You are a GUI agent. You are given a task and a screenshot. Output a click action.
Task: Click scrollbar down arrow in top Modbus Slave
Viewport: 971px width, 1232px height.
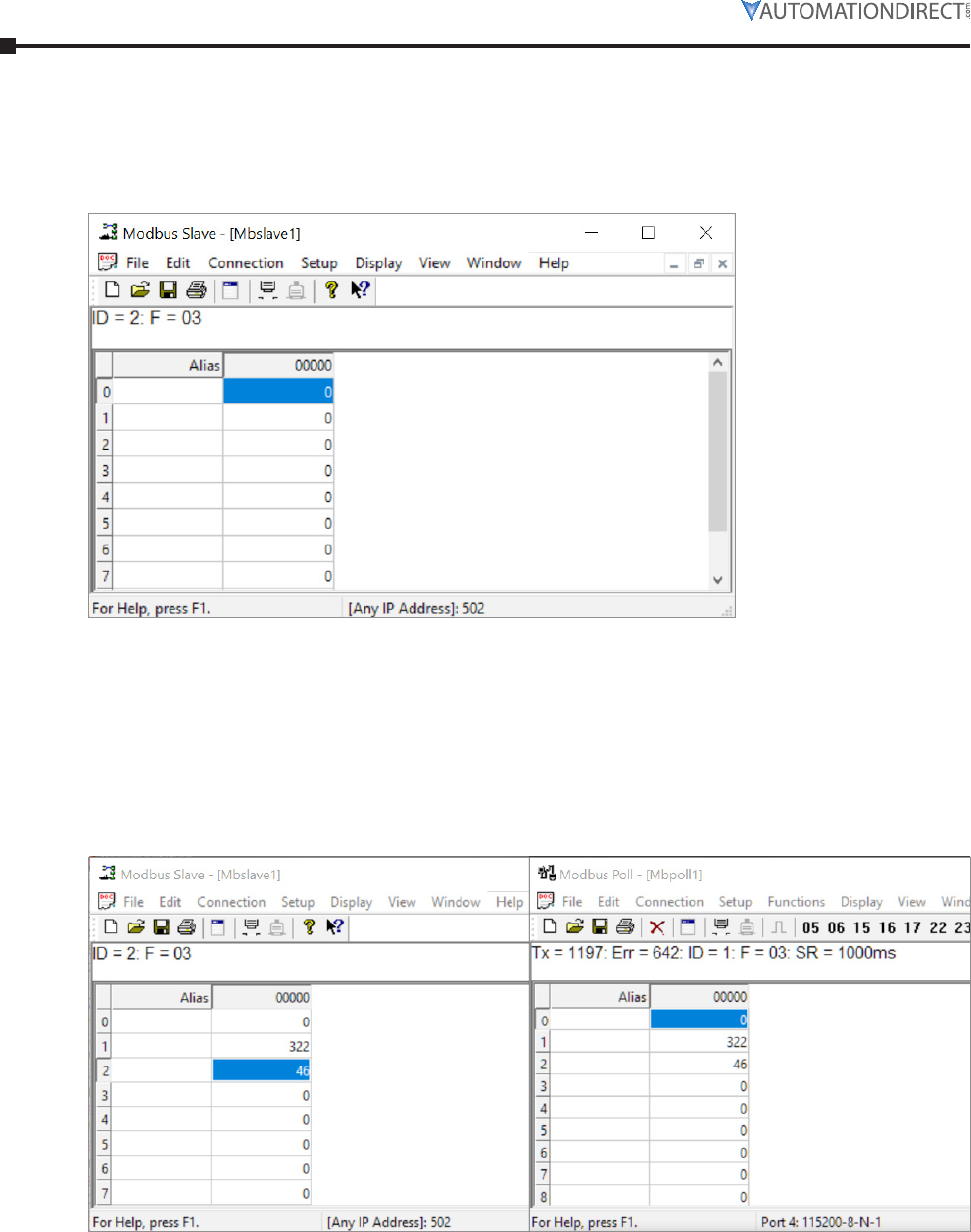pos(718,580)
